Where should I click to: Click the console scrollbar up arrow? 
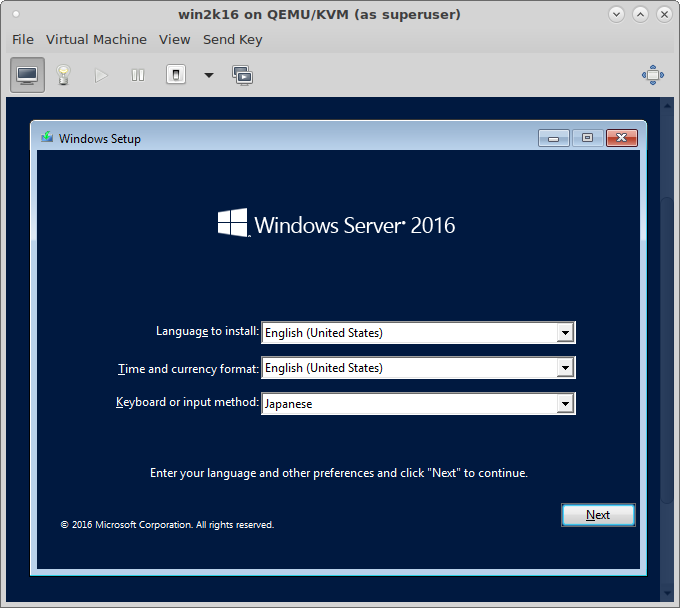(x=667, y=106)
